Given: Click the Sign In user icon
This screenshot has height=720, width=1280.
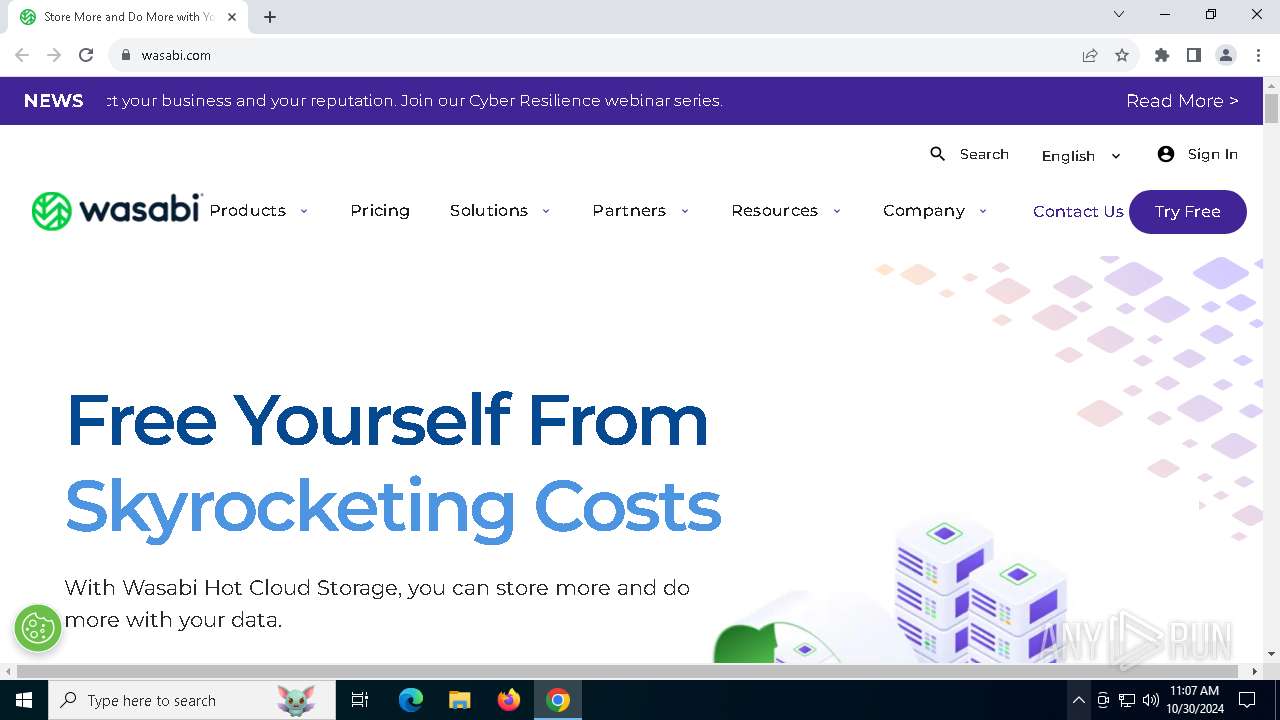Looking at the screenshot, I should pos(1166,154).
